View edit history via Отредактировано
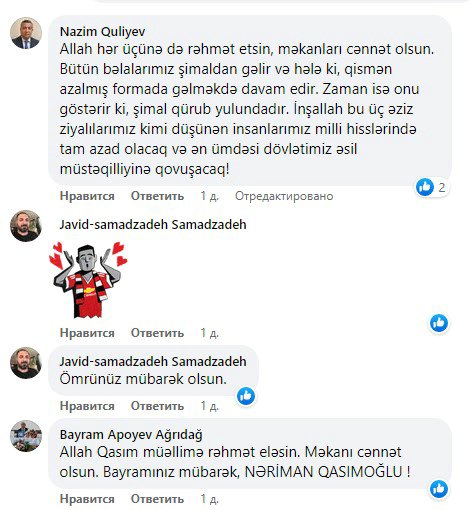The height and width of the screenshot is (510, 476). pyautogui.click(x=284, y=196)
